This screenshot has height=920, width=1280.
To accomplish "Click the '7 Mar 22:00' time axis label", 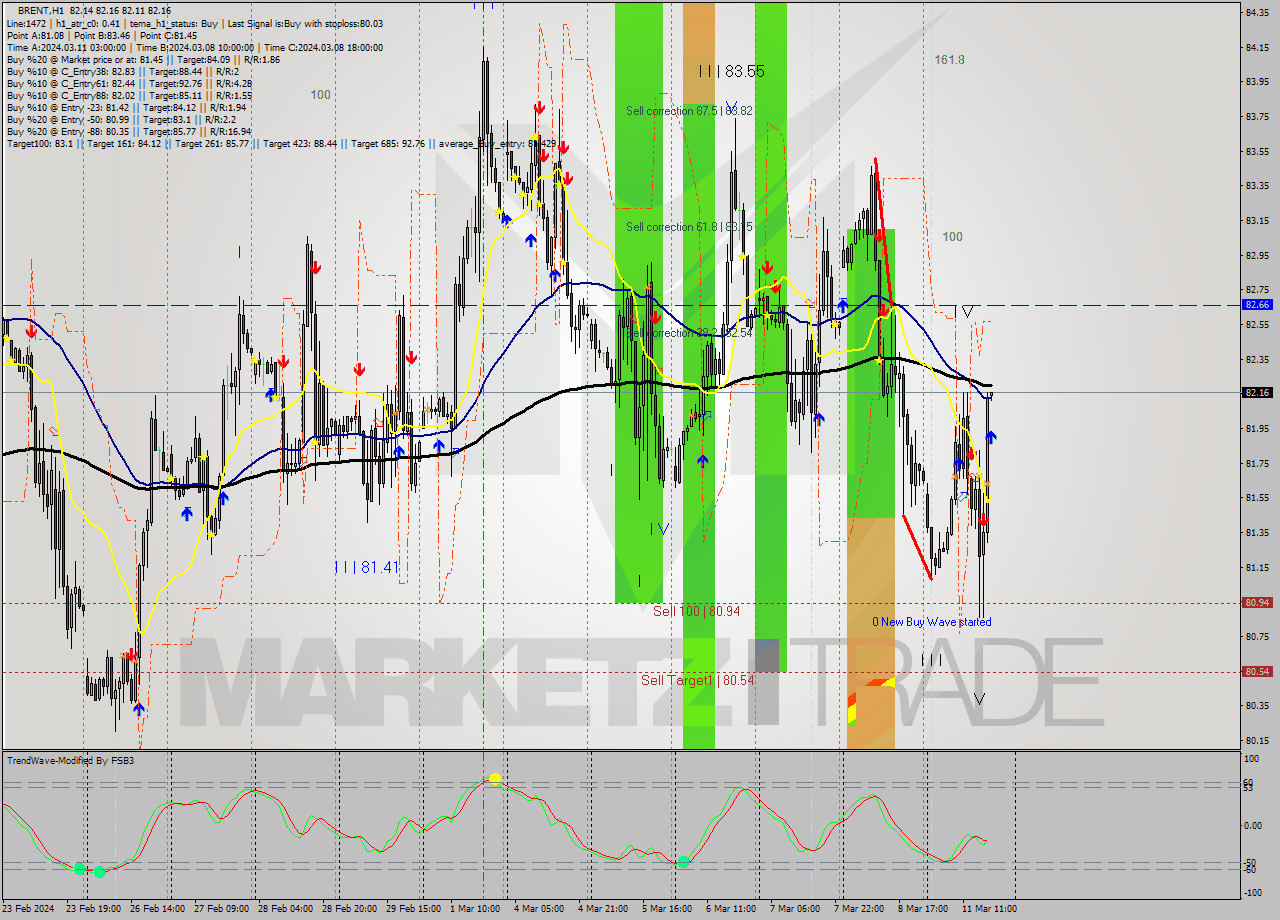I will pyautogui.click(x=859, y=909).
